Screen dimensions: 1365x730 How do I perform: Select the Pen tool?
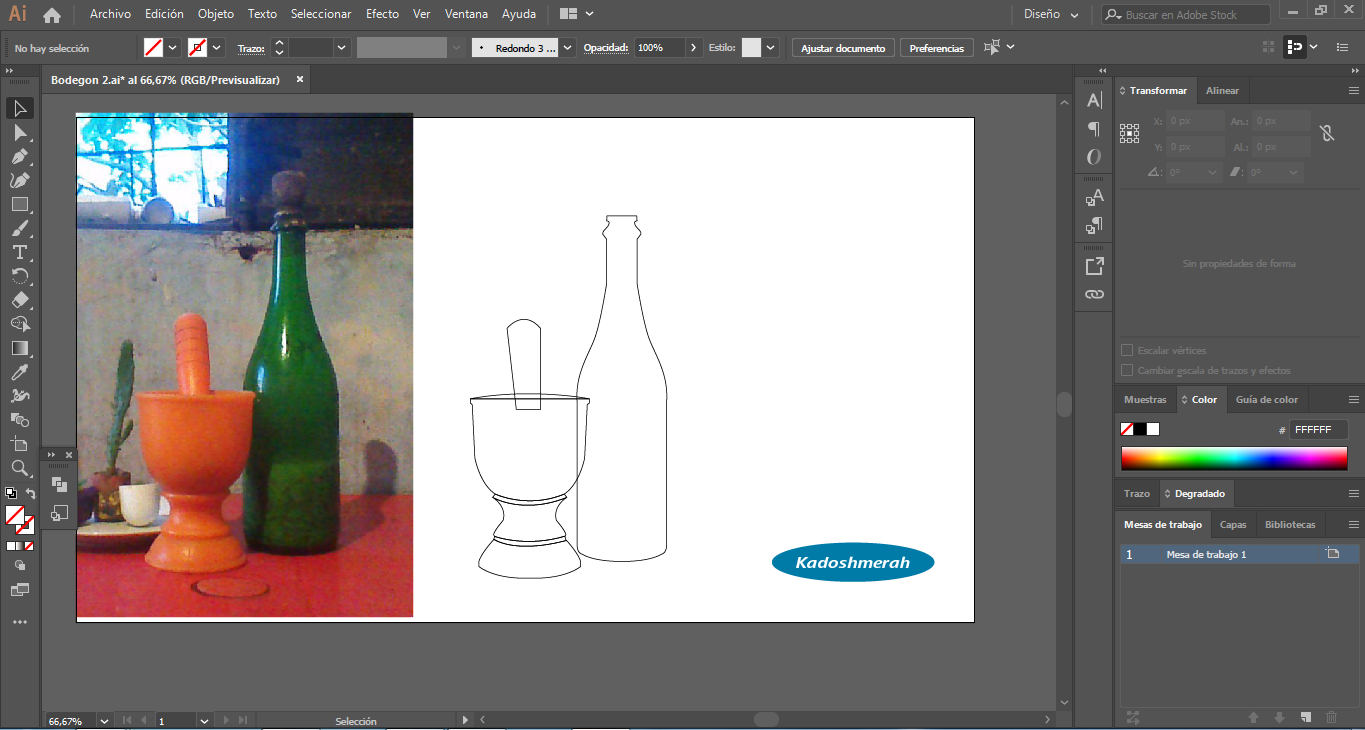[20, 156]
